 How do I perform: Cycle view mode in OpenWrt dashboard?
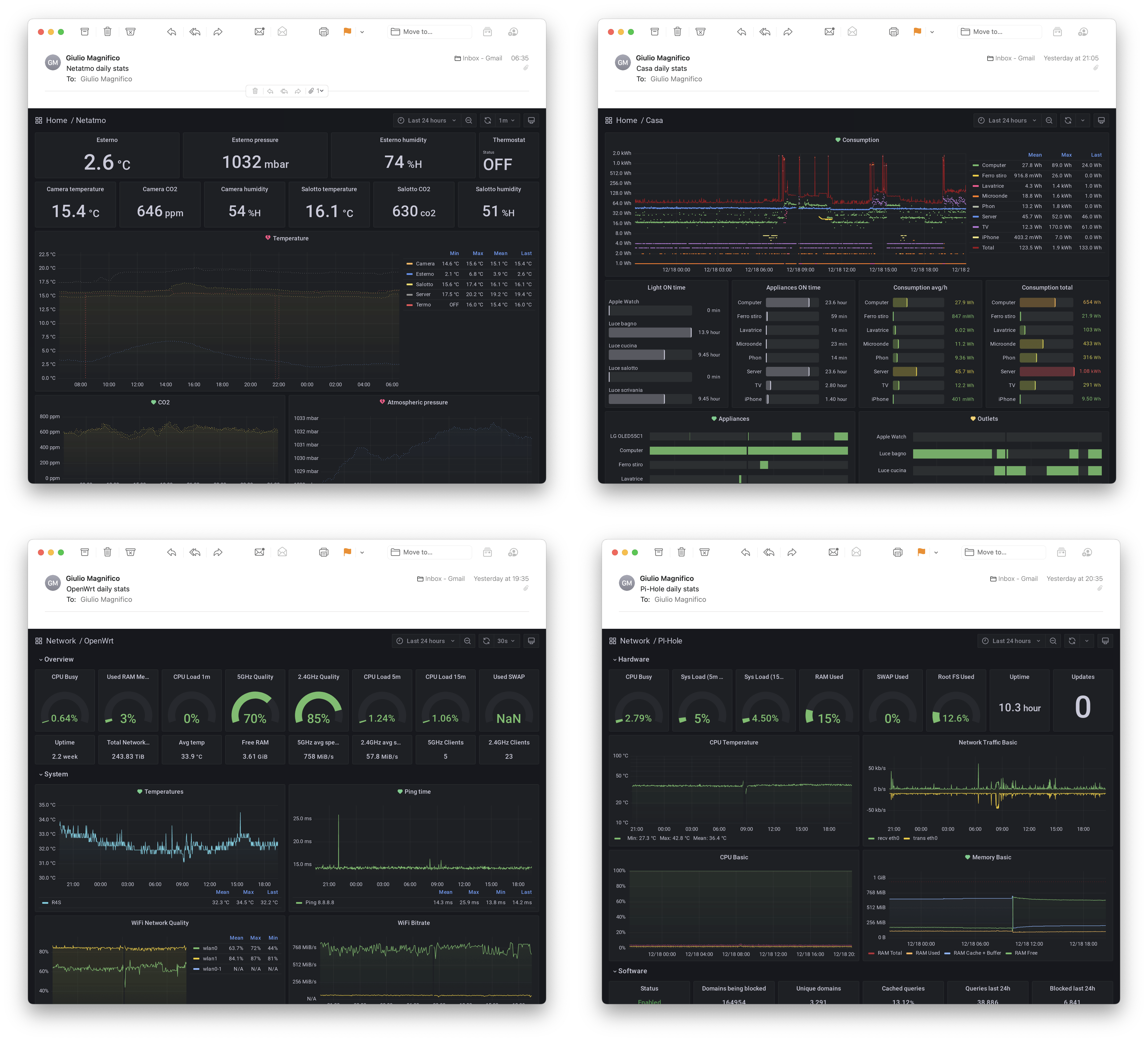tap(531, 641)
